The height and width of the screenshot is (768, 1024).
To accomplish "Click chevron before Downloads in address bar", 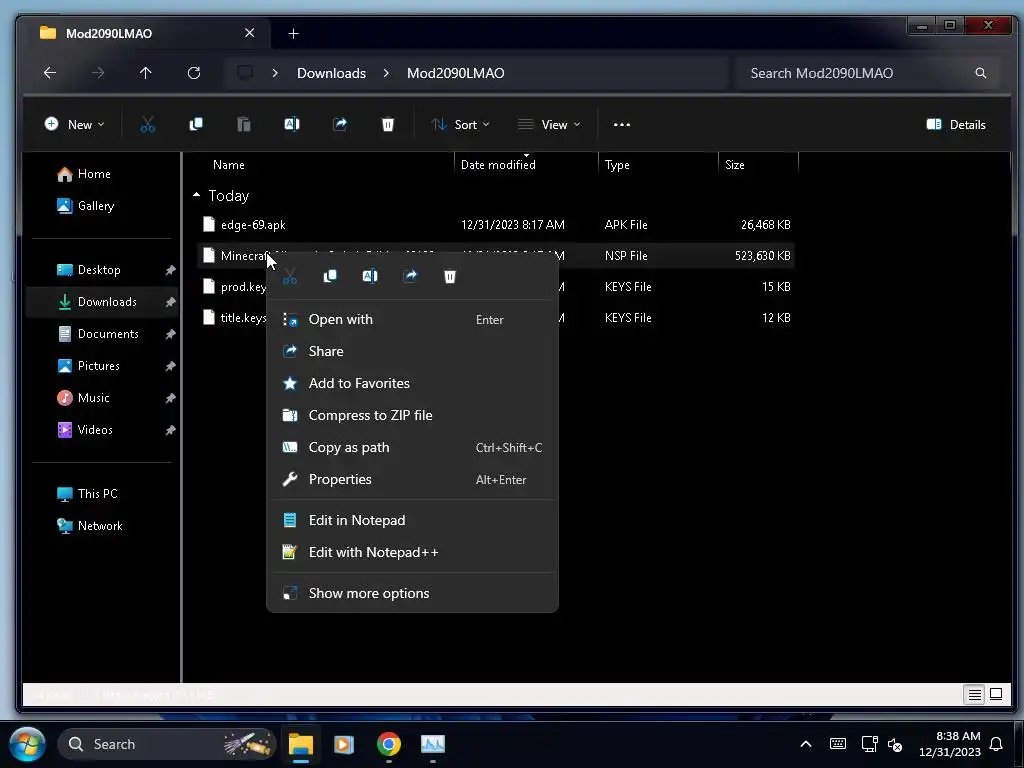I will pos(275,73).
